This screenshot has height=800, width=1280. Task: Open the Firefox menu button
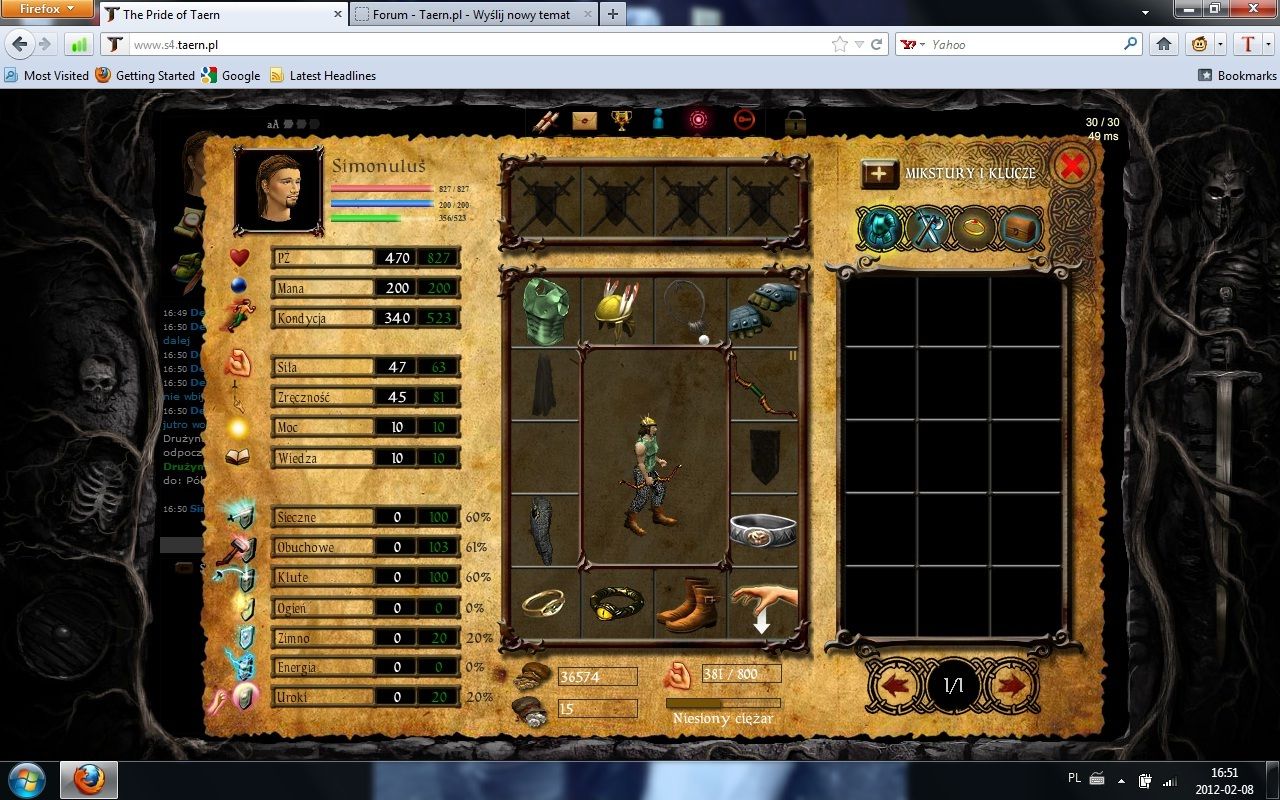click(48, 9)
